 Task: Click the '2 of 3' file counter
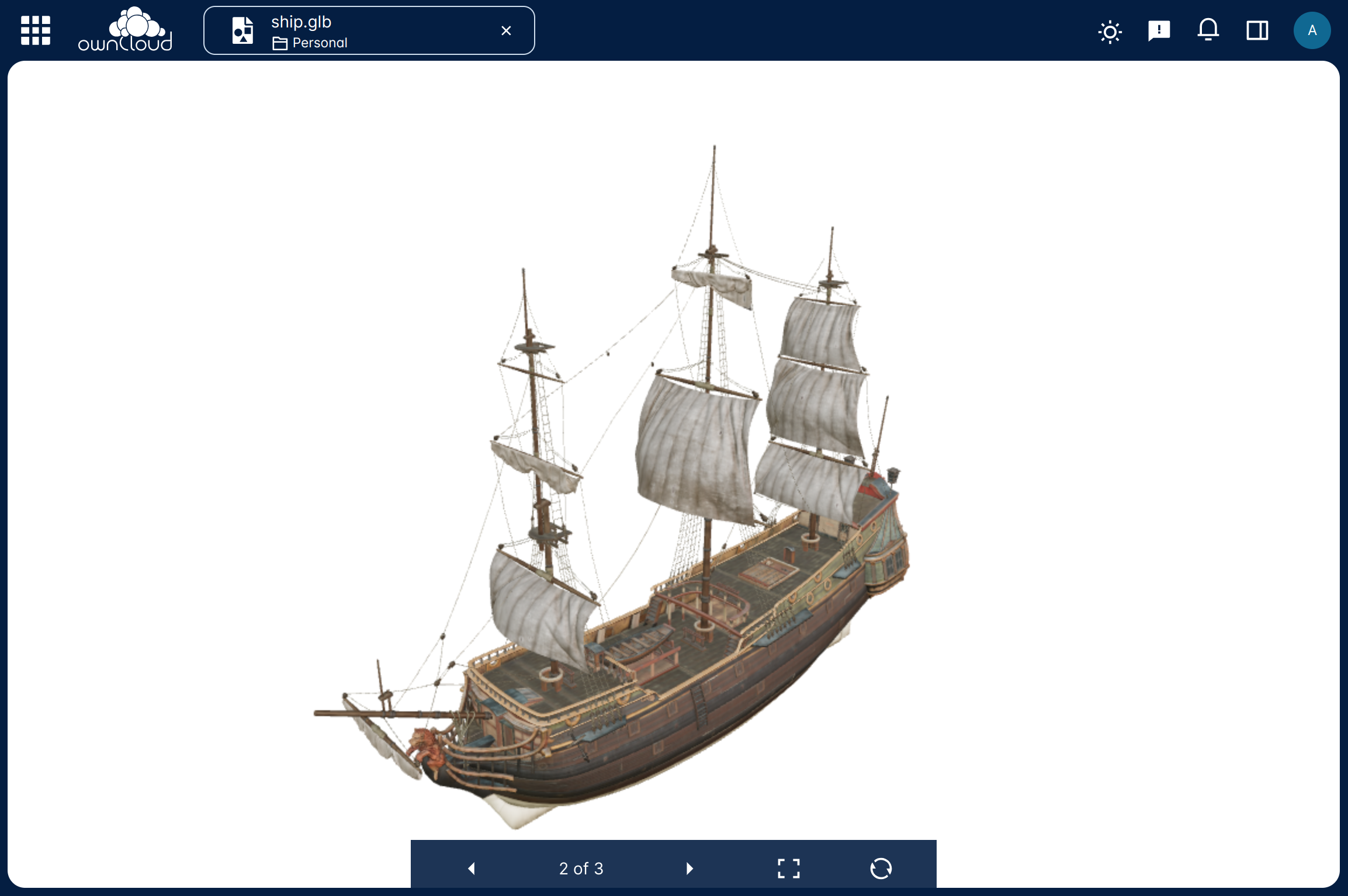[581, 869]
